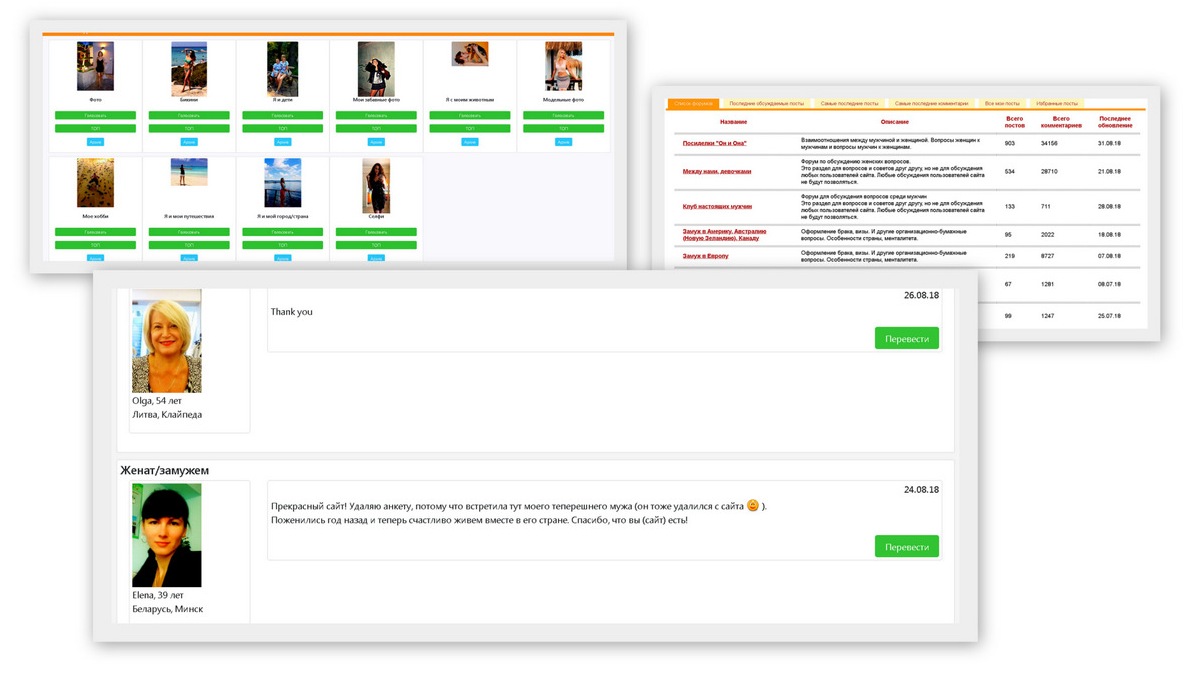Vote for "Я и мои путешествия" category
Screen dimensions: 1192x673
click(189, 232)
